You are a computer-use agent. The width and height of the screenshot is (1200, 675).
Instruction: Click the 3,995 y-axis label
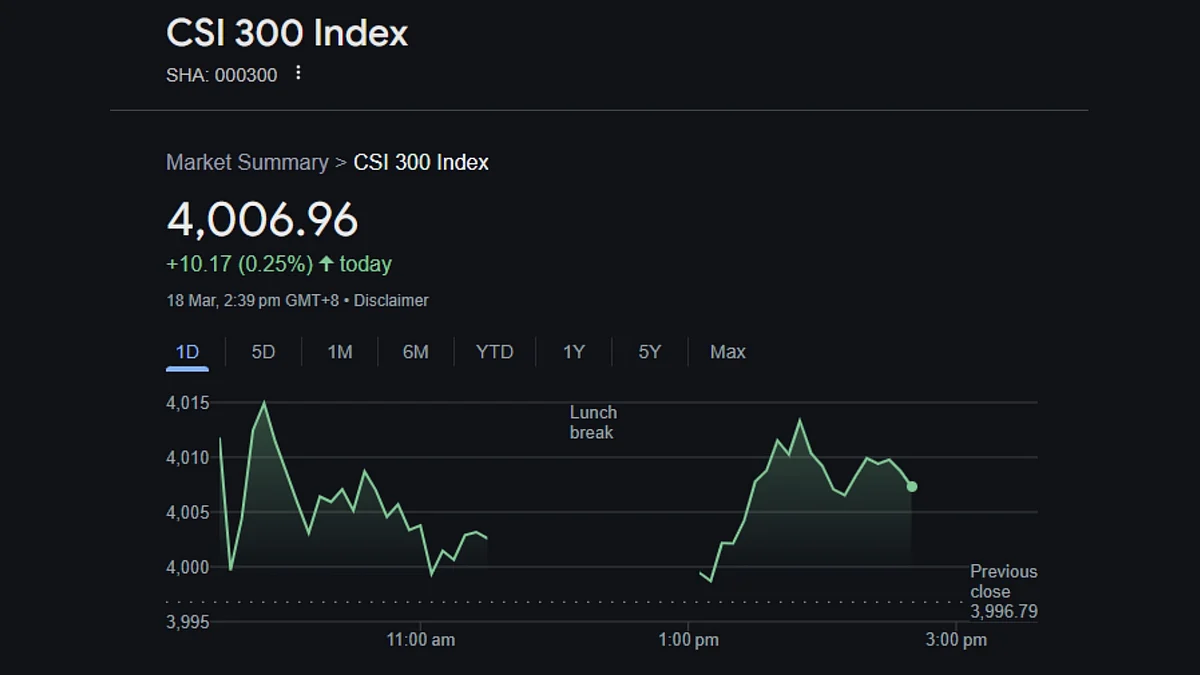188,622
